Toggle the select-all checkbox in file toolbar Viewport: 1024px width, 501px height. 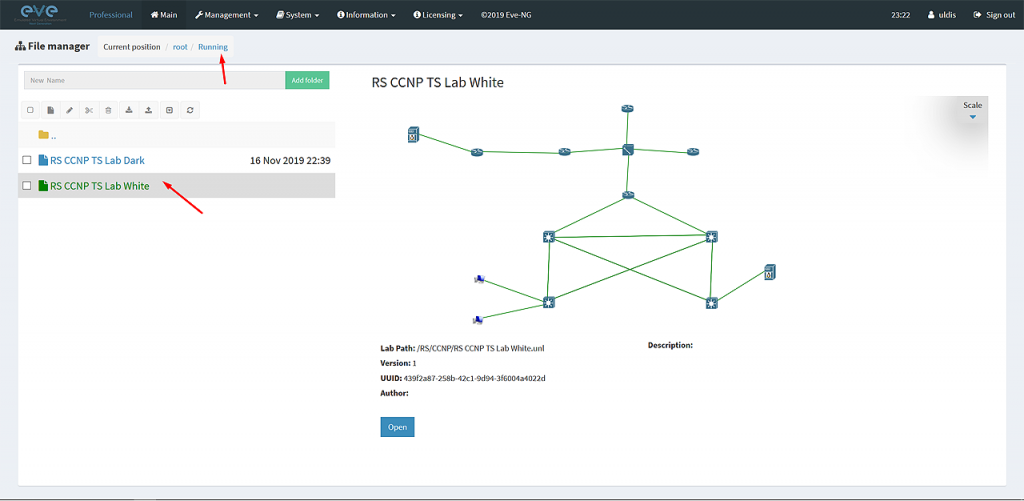[30, 110]
